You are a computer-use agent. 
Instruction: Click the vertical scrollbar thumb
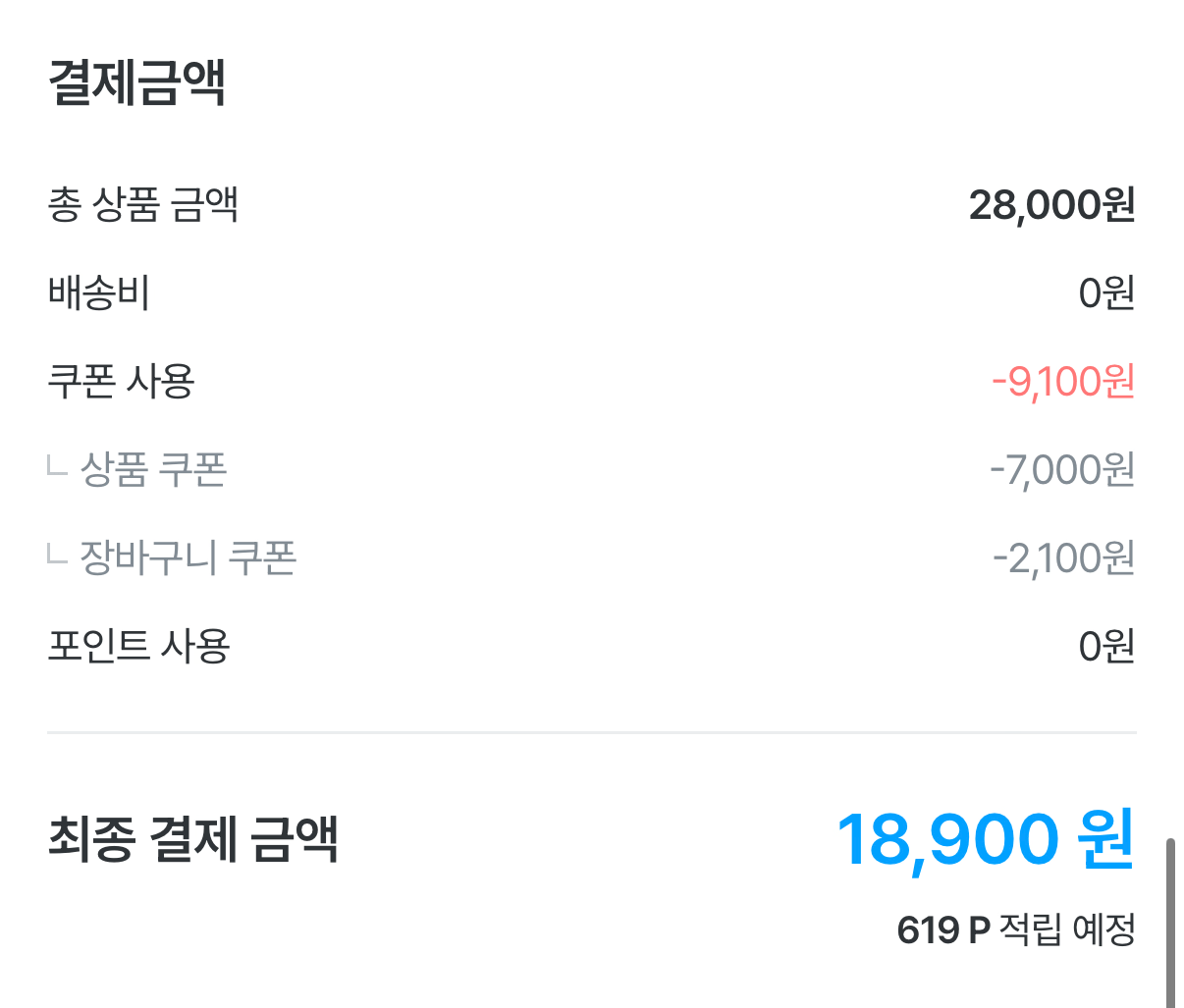click(1170, 923)
